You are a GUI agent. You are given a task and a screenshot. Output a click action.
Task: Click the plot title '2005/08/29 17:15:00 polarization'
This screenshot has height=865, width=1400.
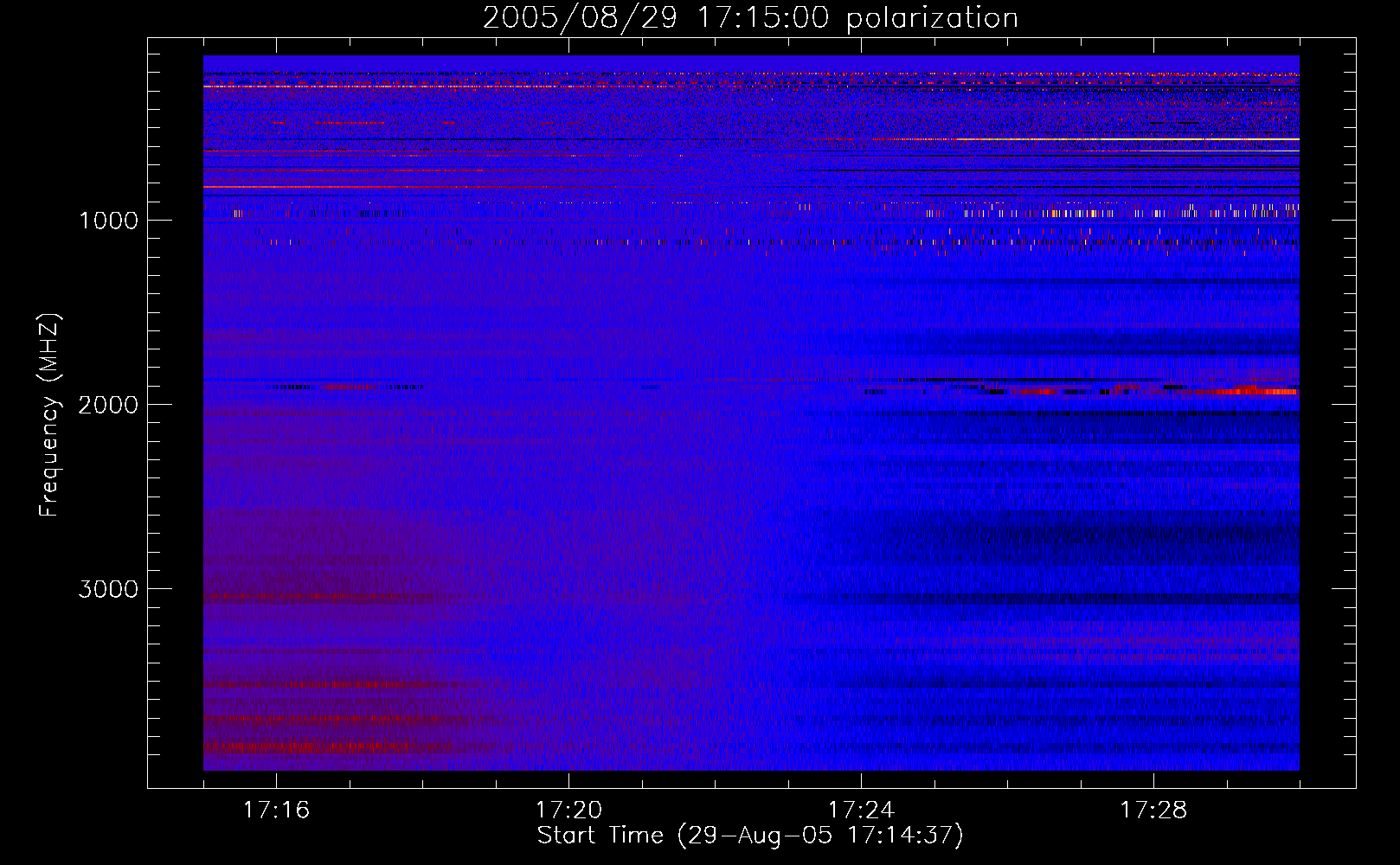750,18
